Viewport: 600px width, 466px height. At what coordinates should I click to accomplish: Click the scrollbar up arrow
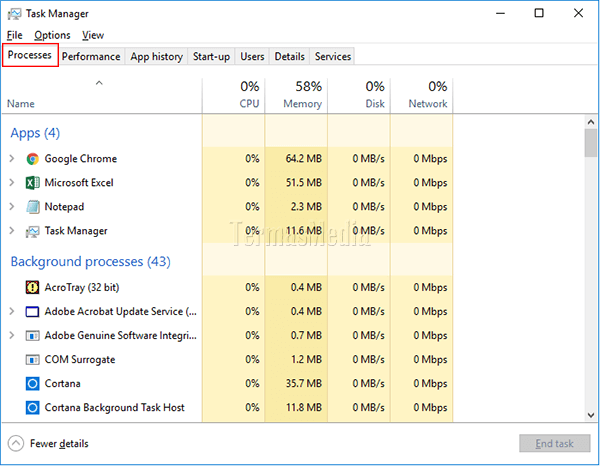click(x=591, y=122)
